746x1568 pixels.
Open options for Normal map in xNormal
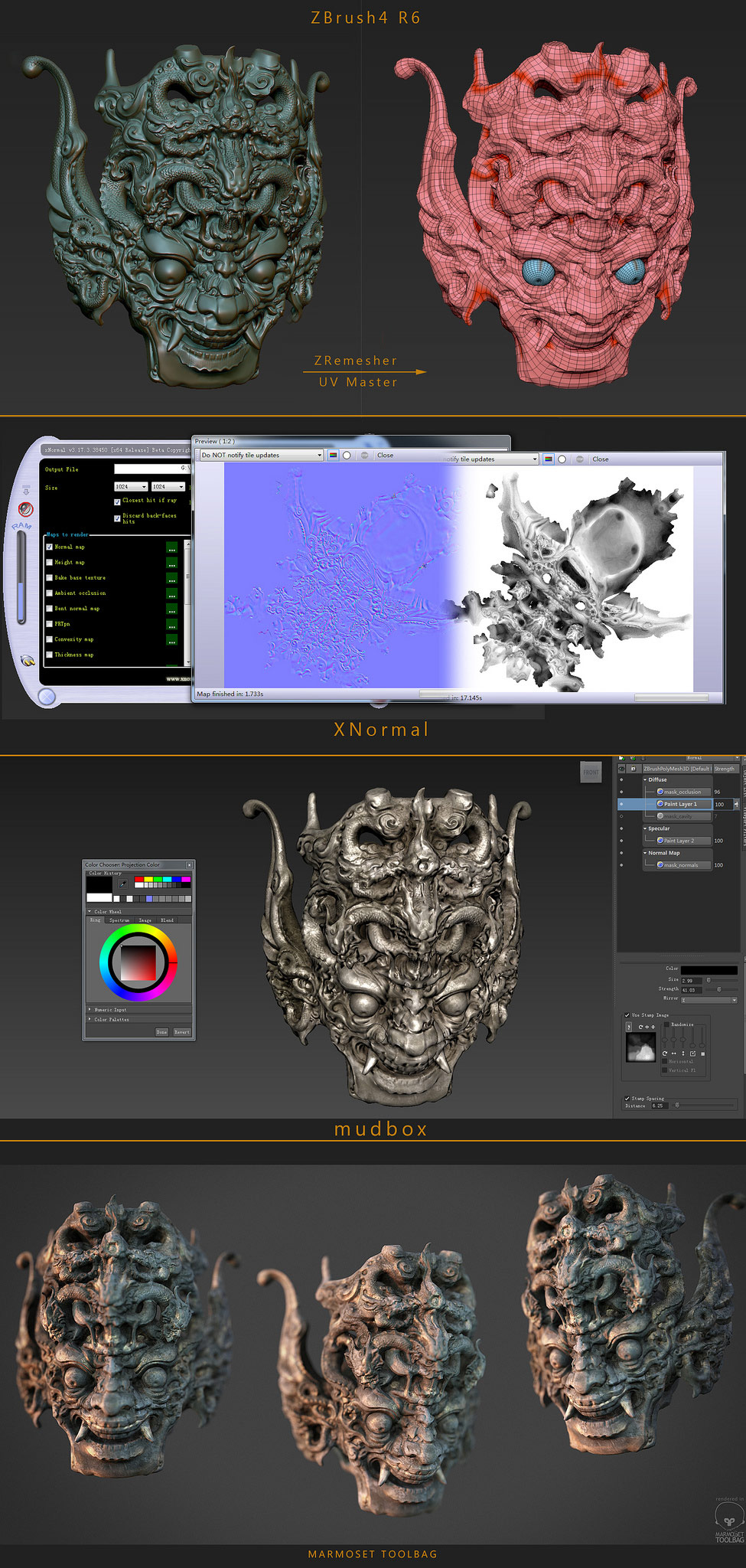point(171,548)
